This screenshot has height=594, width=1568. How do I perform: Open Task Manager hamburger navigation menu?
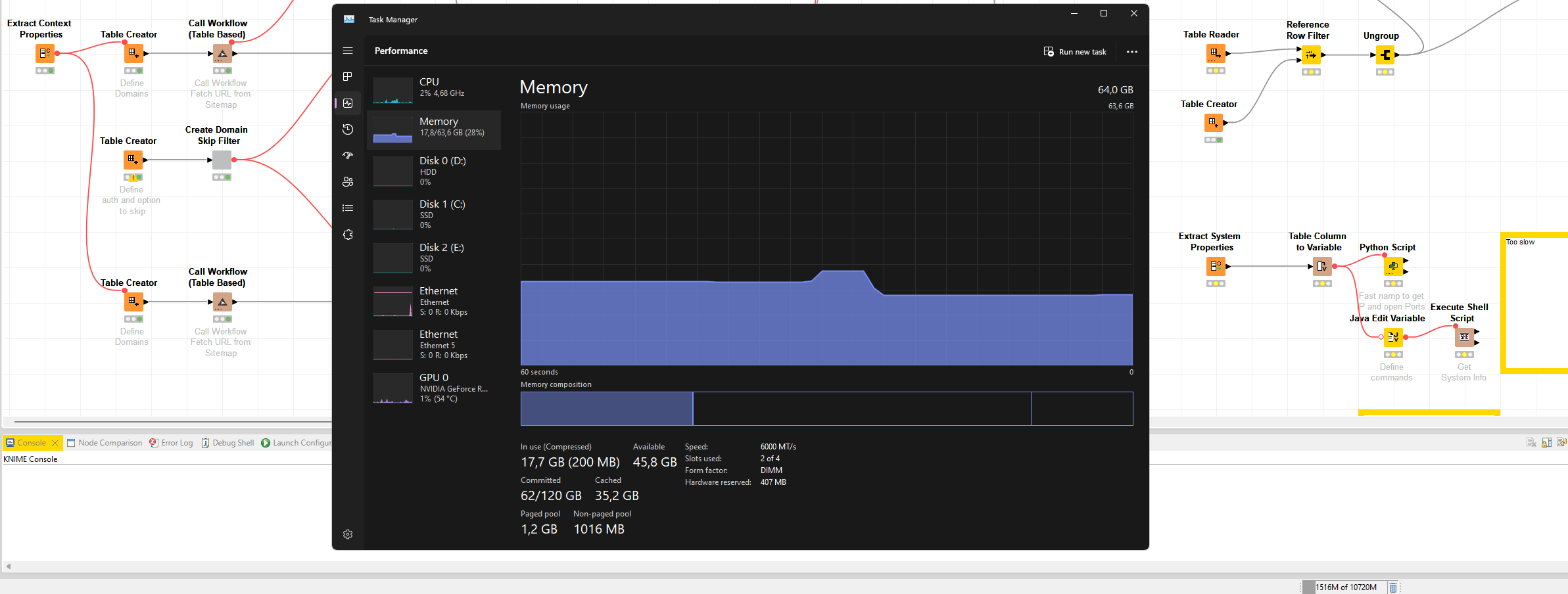coord(348,51)
